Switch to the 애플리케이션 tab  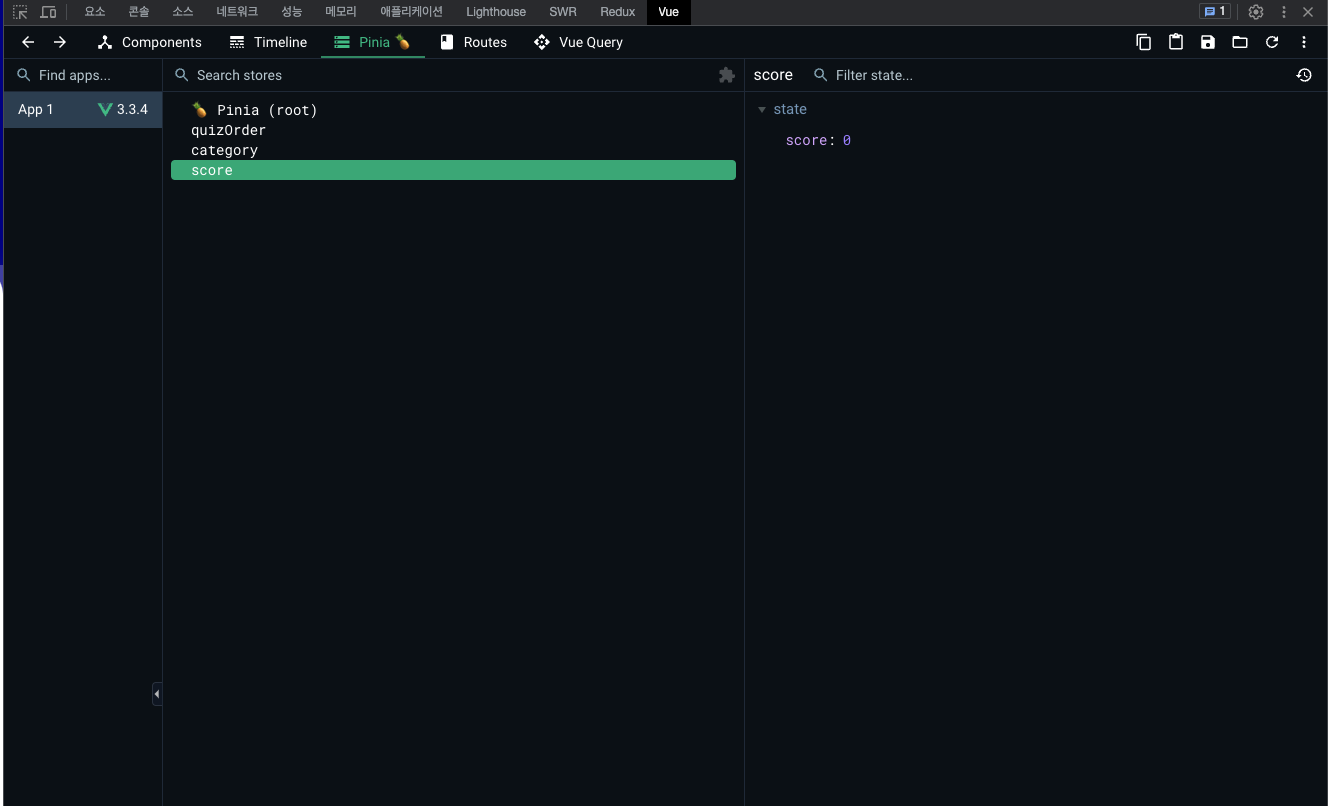click(411, 12)
